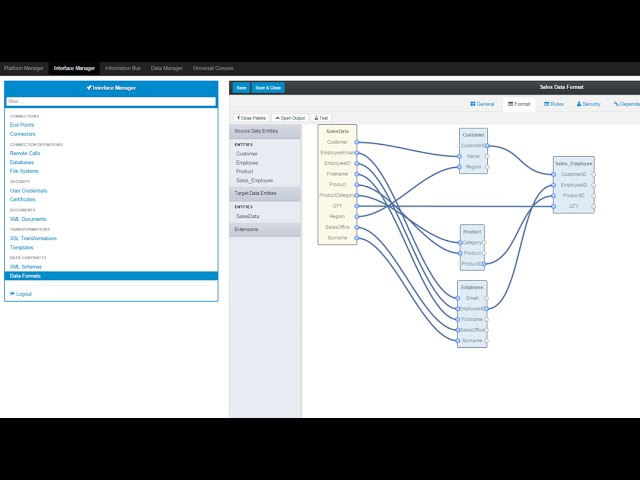Click Sales_Employee QTY input port
This screenshot has width=640, height=480.
pyautogui.click(x=553, y=206)
